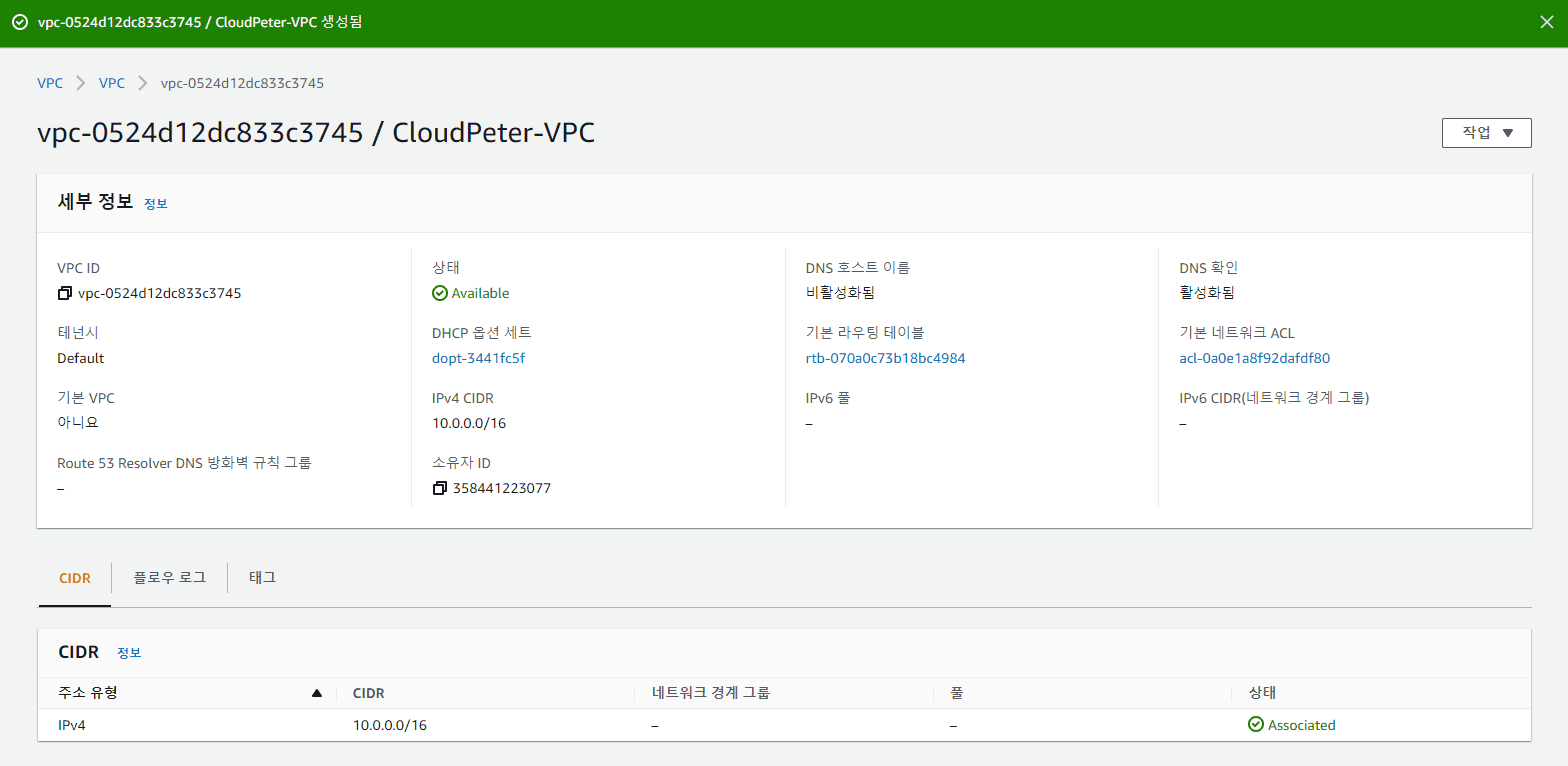Open network ACL acl-0a0e1a8f92dafdf80
This screenshot has width=1568, height=766.
(1254, 359)
